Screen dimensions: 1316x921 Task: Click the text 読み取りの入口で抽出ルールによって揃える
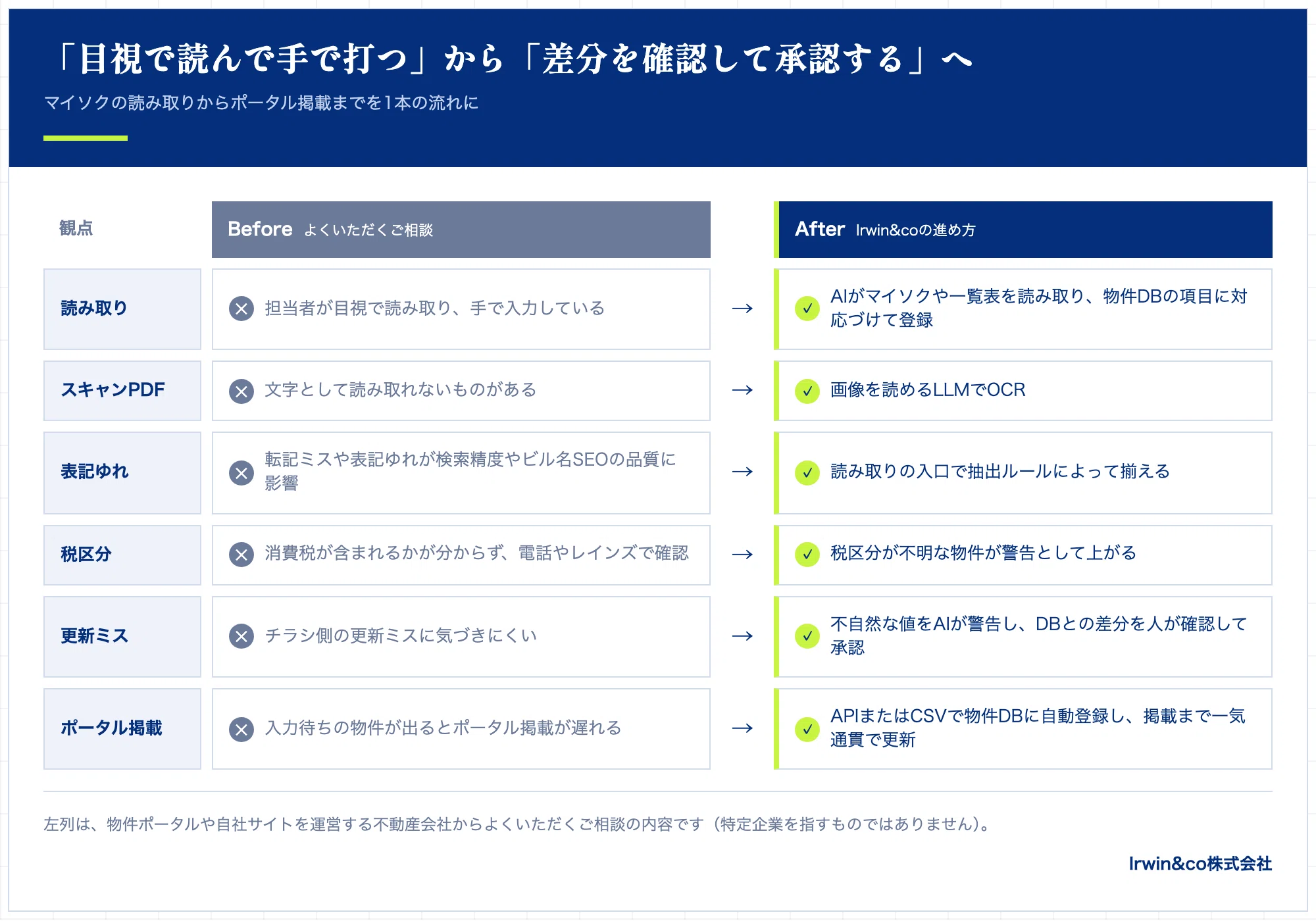tap(1000, 472)
